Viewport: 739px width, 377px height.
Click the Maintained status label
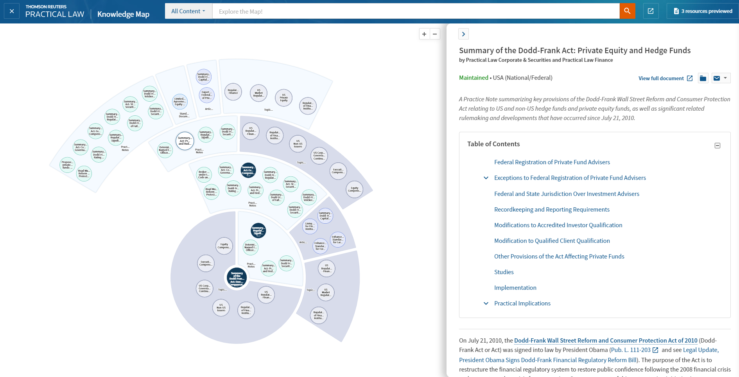473,78
